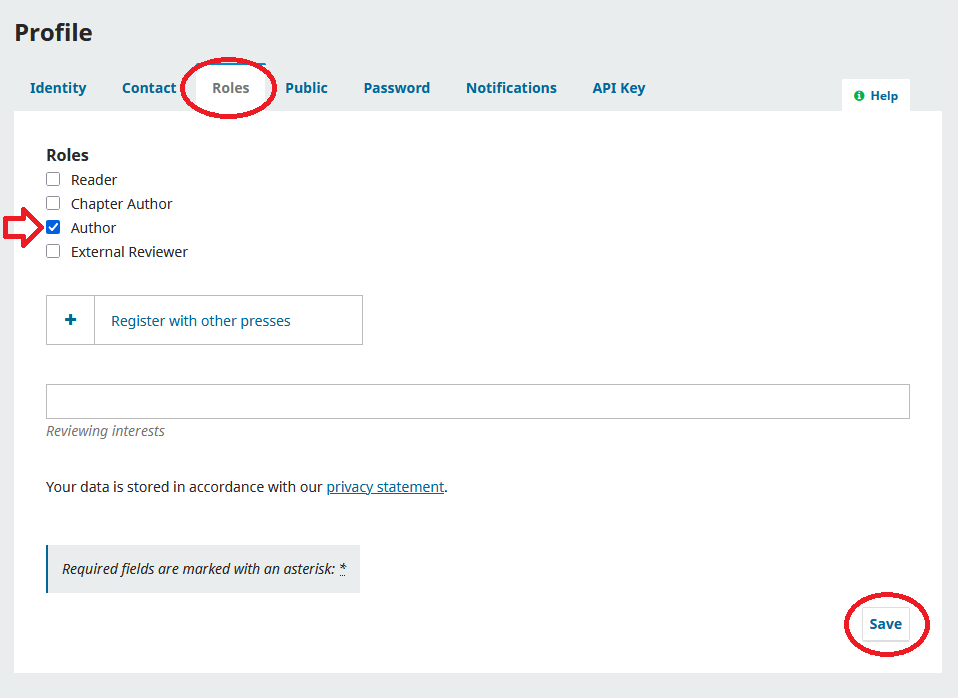Select the Roles tab
The image size is (958, 698).
(231, 88)
